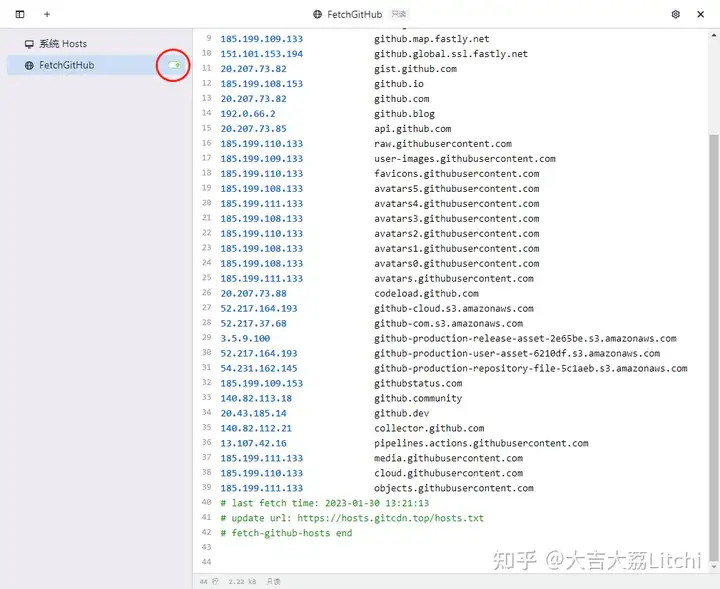Image resolution: width=720 pixels, height=589 pixels.
Task: Click IP 192.0.66.2
Action: [248, 113]
